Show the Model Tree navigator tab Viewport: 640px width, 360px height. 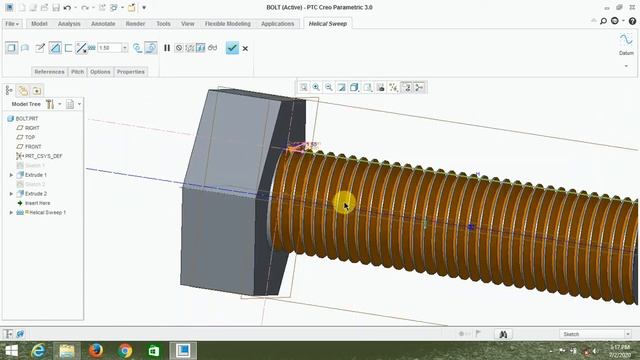click(9, 91)
